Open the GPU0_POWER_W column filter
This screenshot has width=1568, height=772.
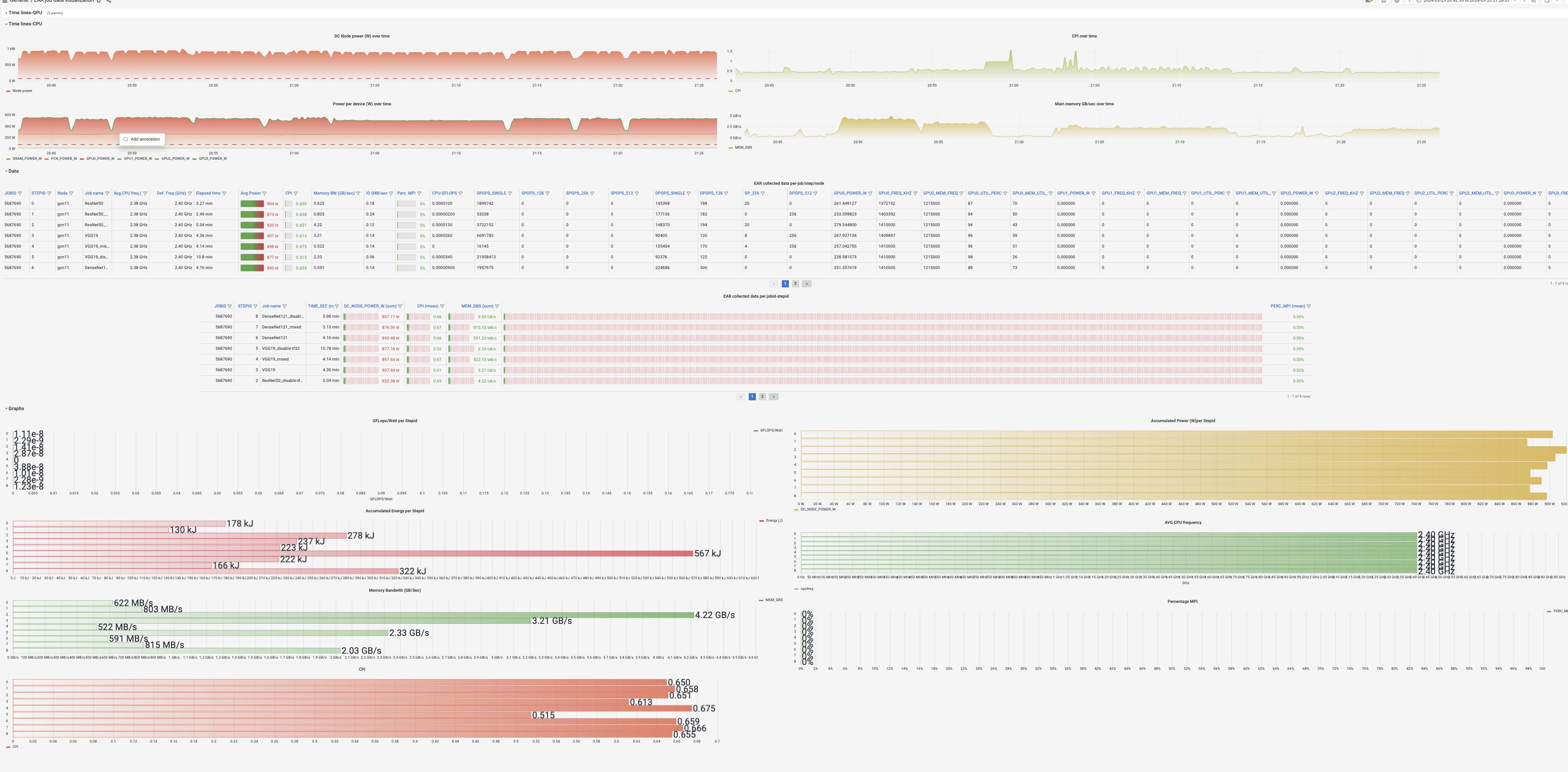pos(870,194)
